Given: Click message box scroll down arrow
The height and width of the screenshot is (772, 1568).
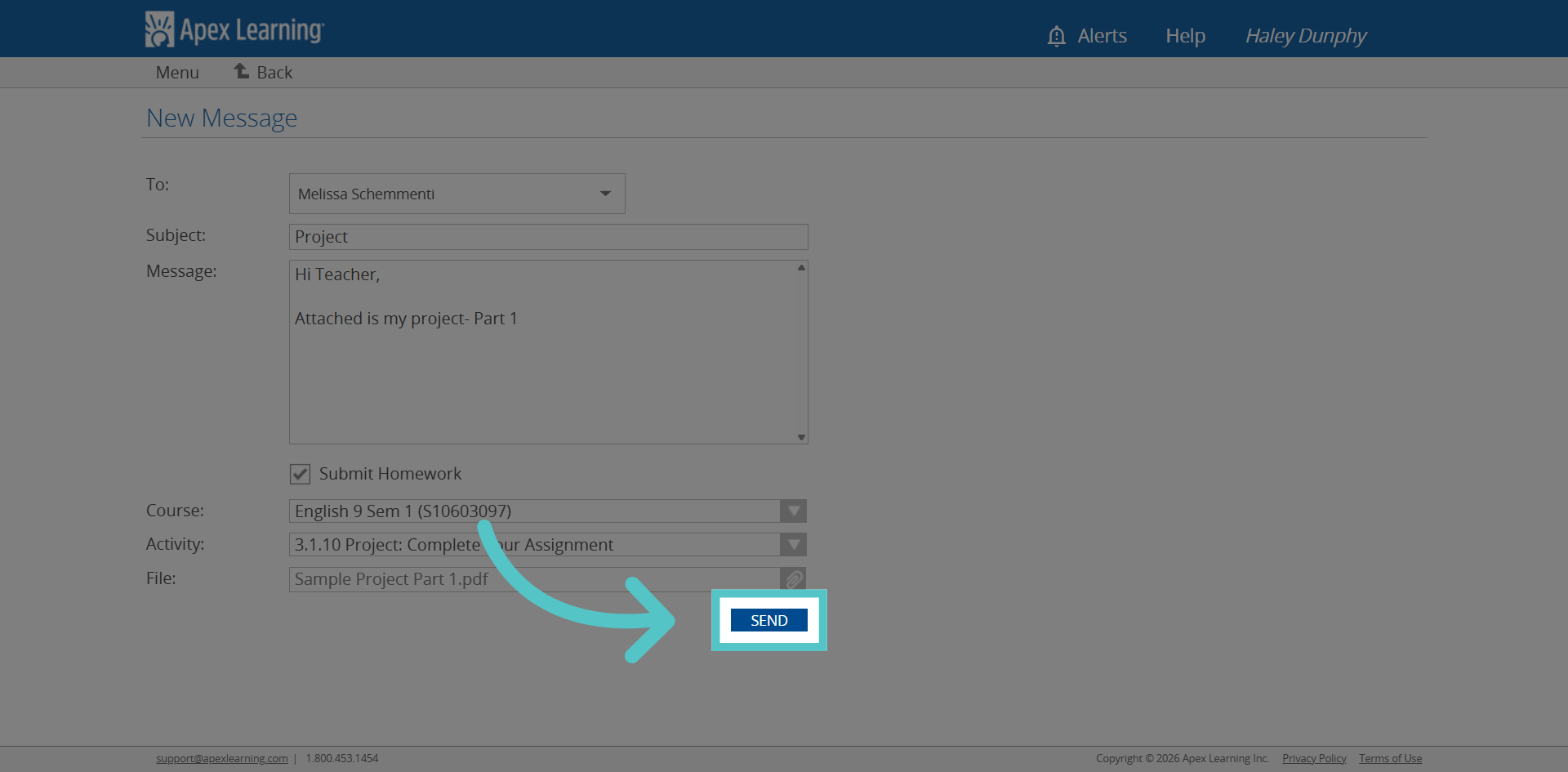Looking at the screenshot, I should [x=801, y=437].
